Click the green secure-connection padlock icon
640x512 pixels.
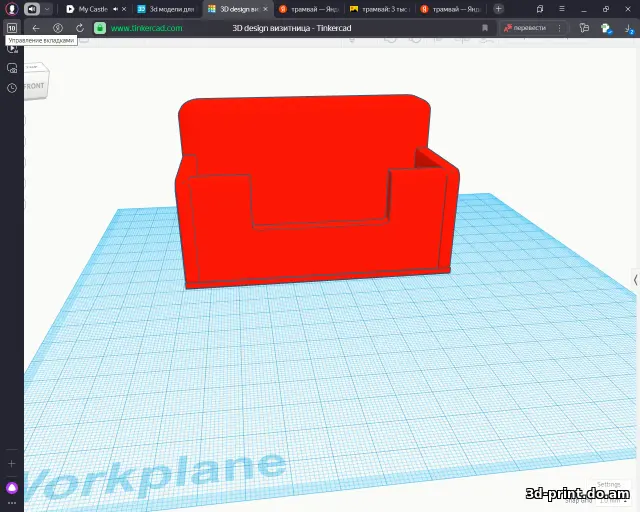click(100, 28)
